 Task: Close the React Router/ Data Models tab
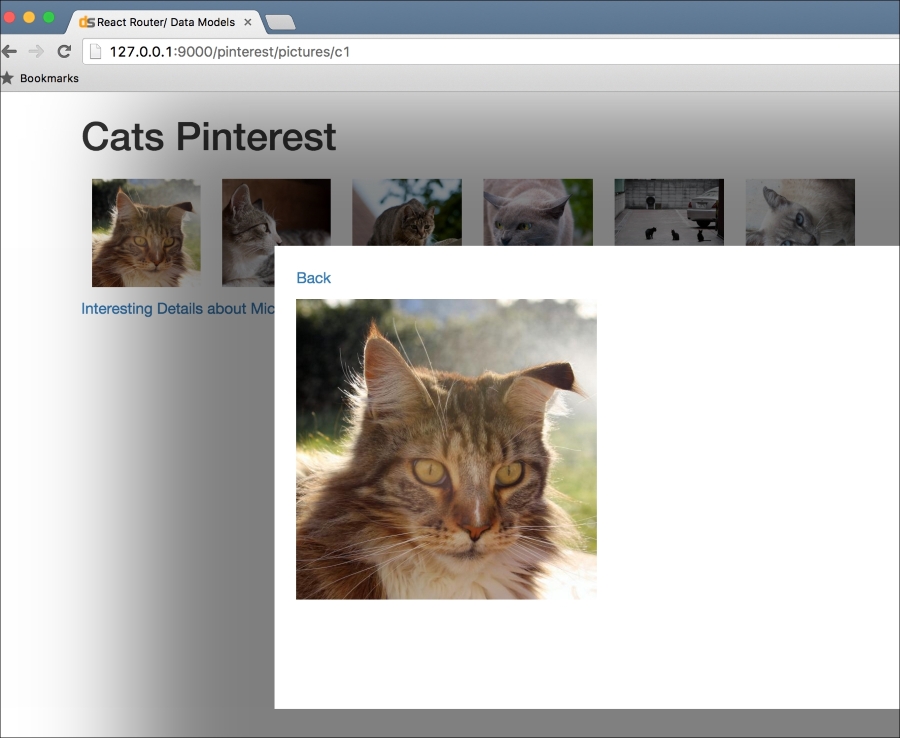tap(248, 22)
